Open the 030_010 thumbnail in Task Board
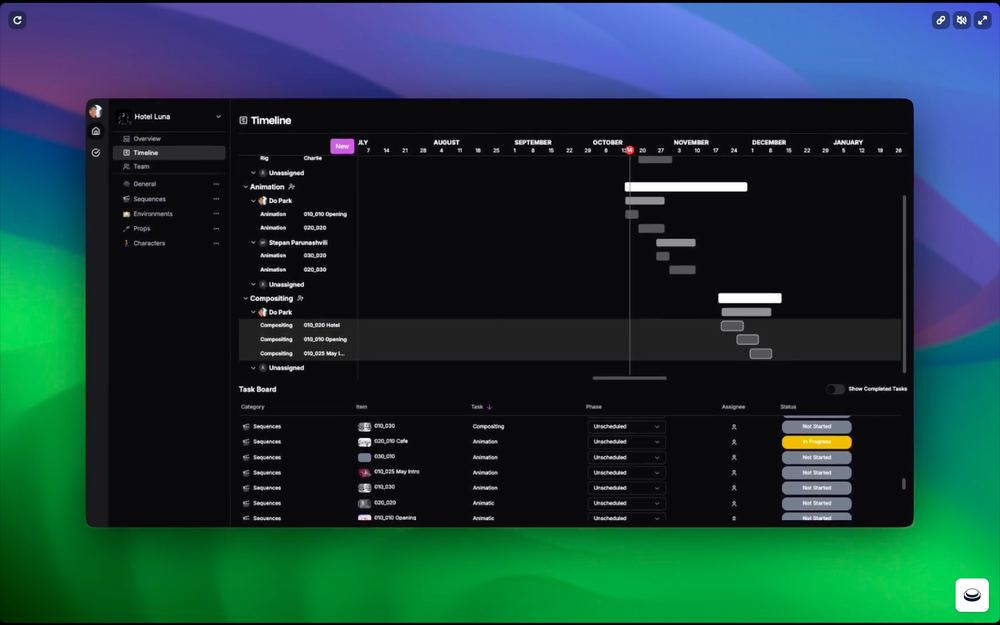 coord(364,457)
